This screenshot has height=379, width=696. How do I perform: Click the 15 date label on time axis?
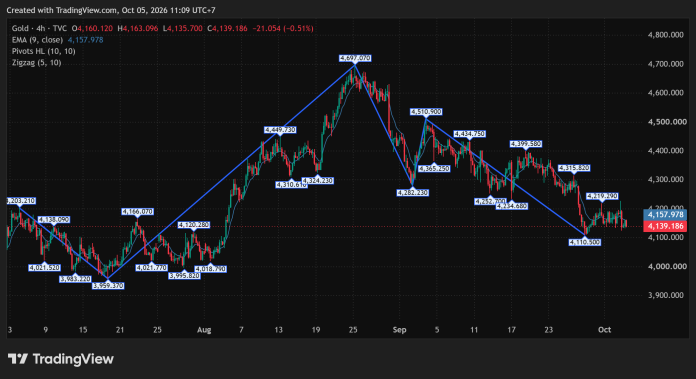83,330
